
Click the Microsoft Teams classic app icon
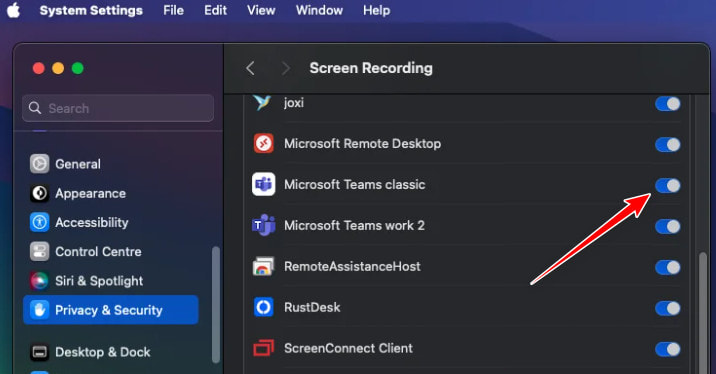263,184
